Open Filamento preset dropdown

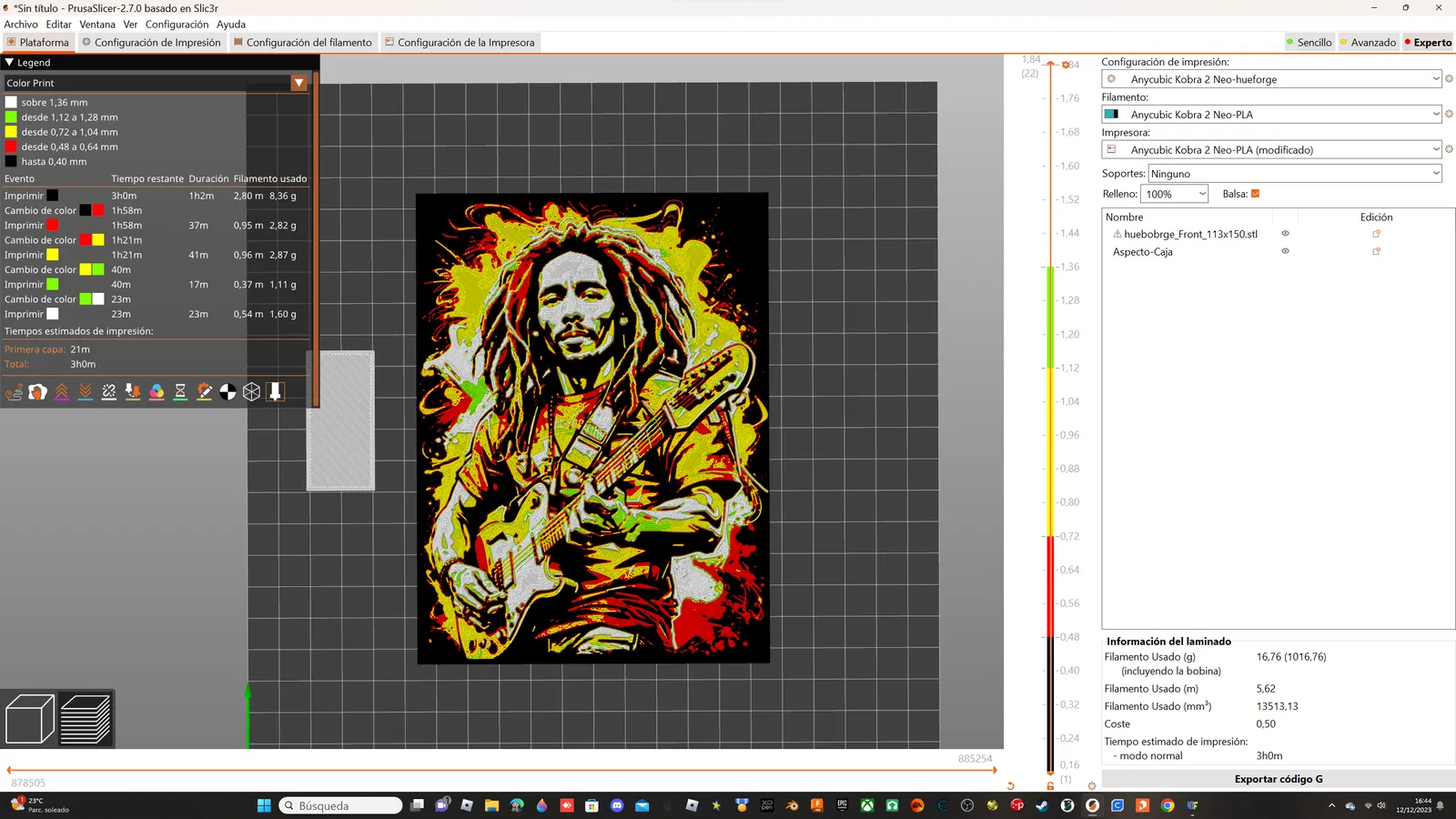click(1271, 115)
